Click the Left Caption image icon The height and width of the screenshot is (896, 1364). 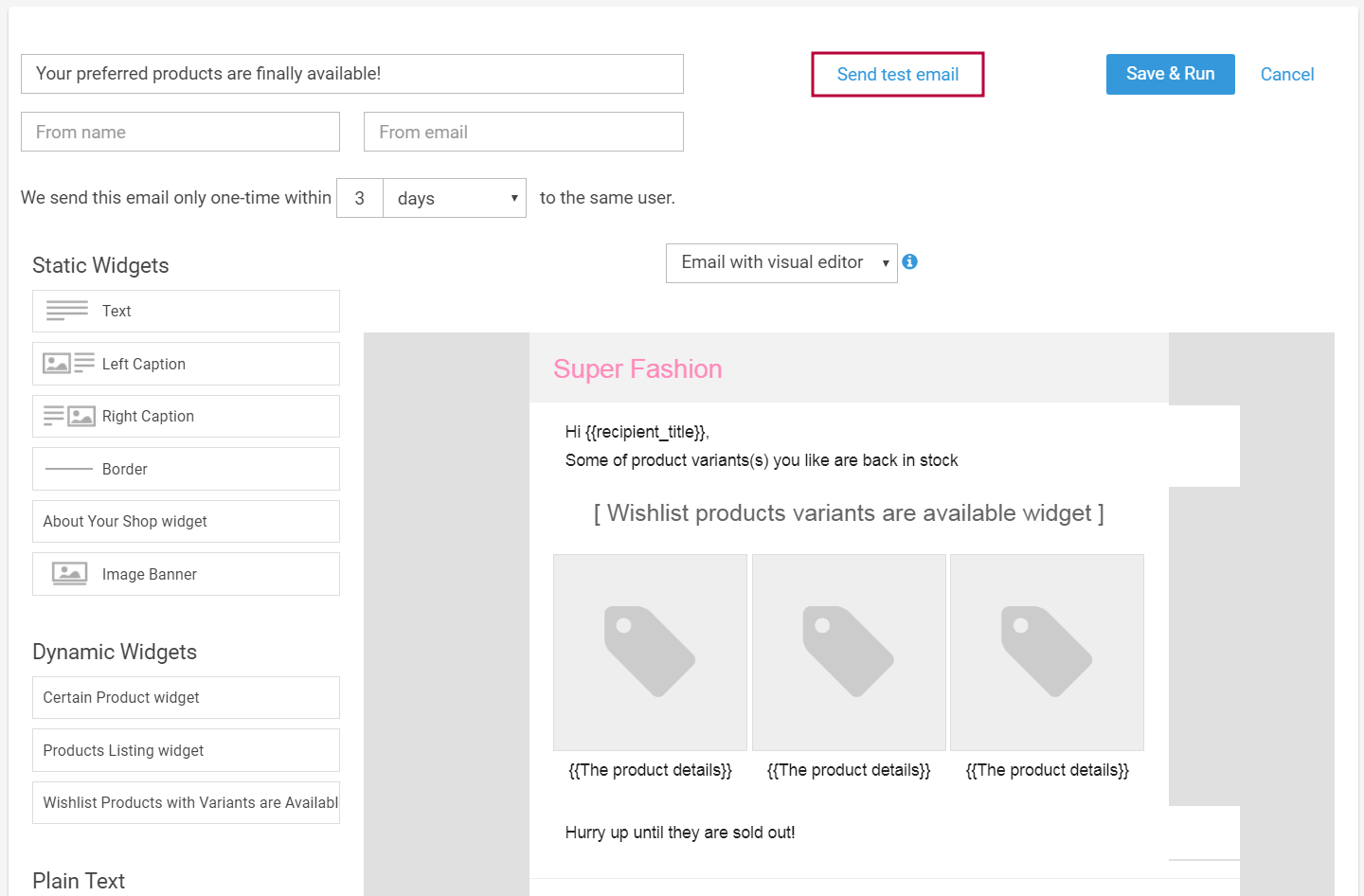68,363
